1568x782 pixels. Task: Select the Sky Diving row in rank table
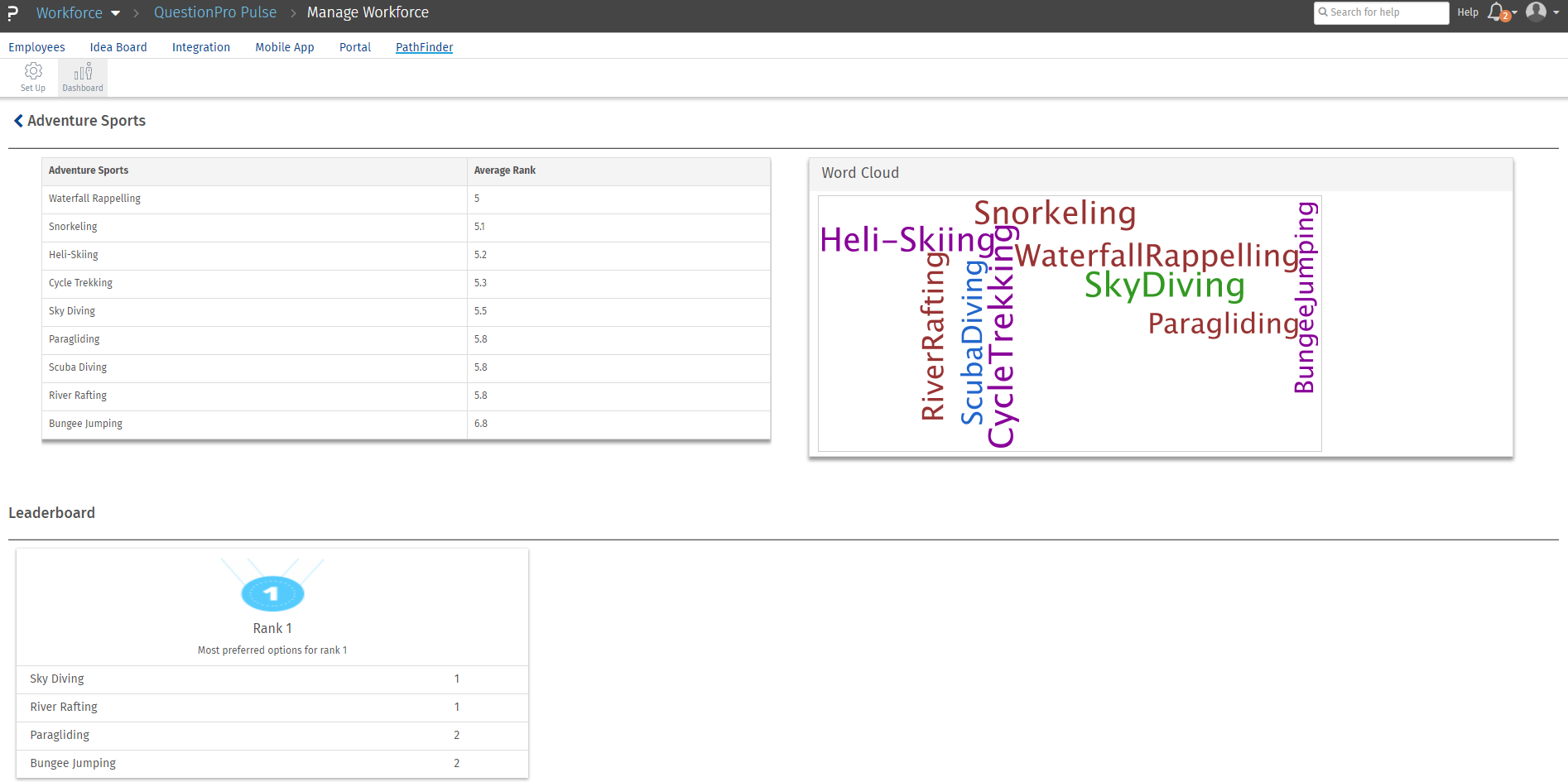click(406, 312)
